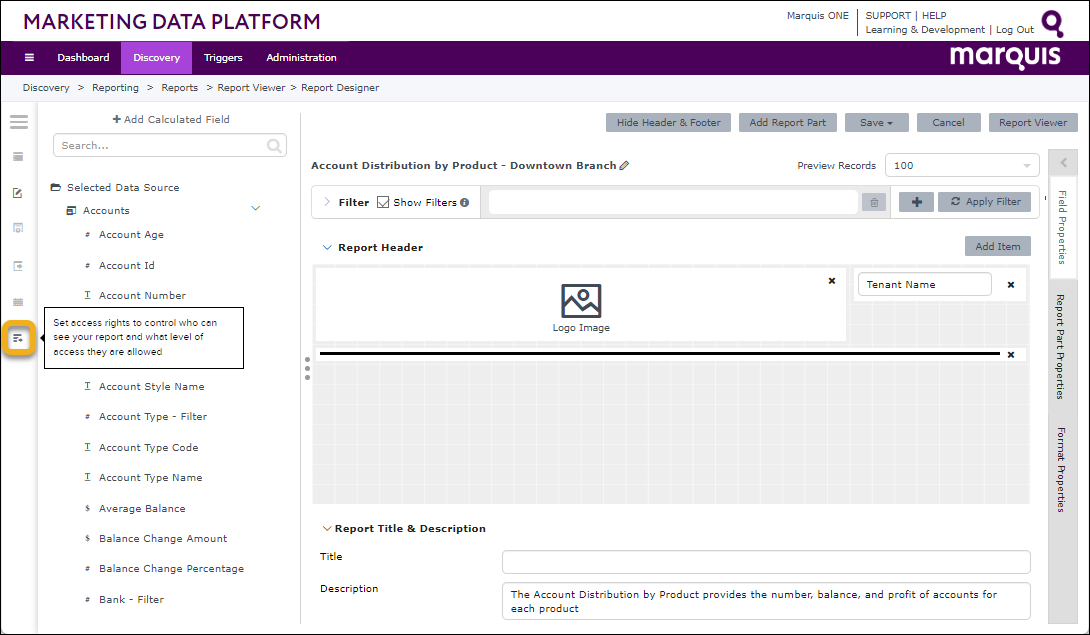The height and width of the screenshot is (635, 1090).
Task: Open the Format Properties side tab
Action: [1061, 470]
